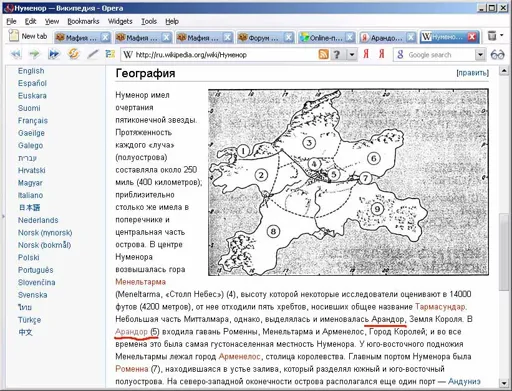
Task: Toggle the side panel edge handle
Action: point(3,217)
